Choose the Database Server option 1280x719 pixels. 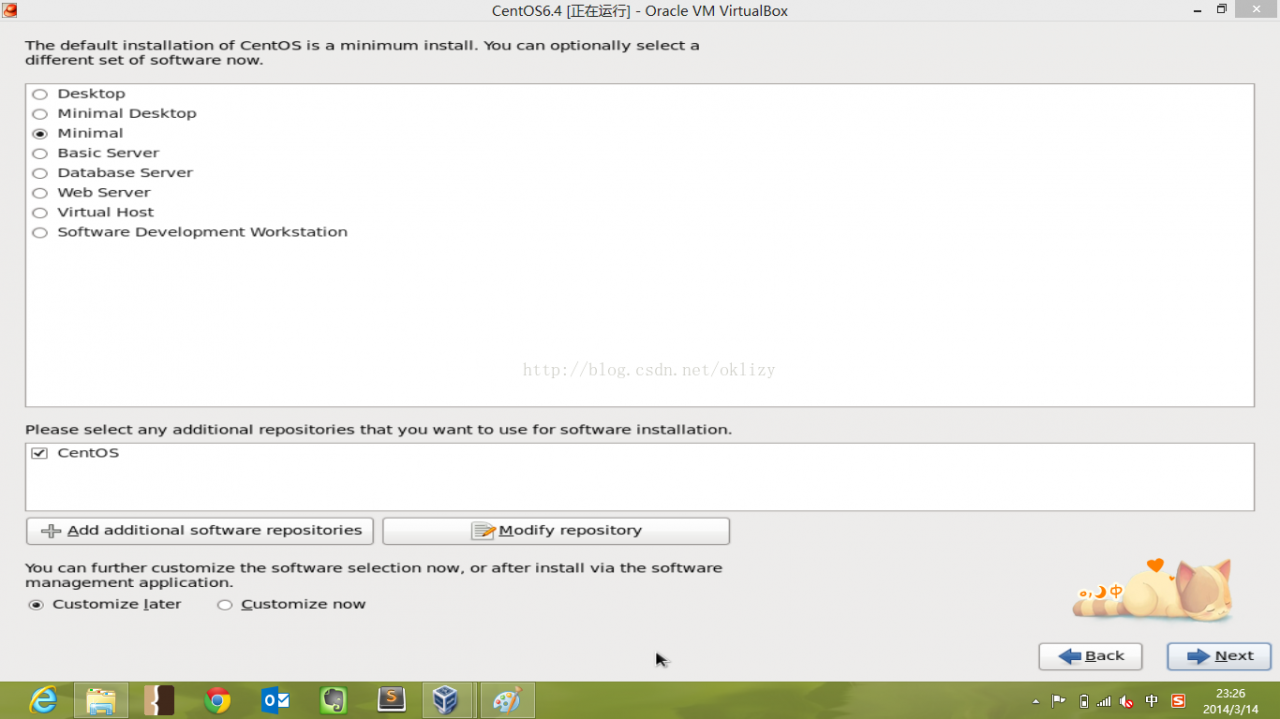click(40, 173)
